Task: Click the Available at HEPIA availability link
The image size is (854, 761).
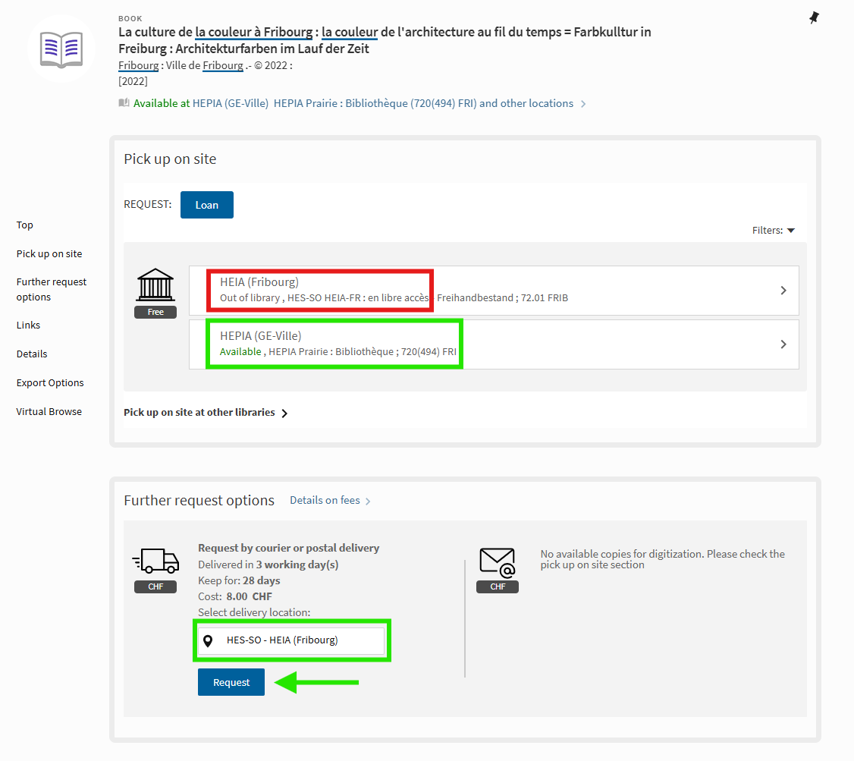Action: (352, 103)
